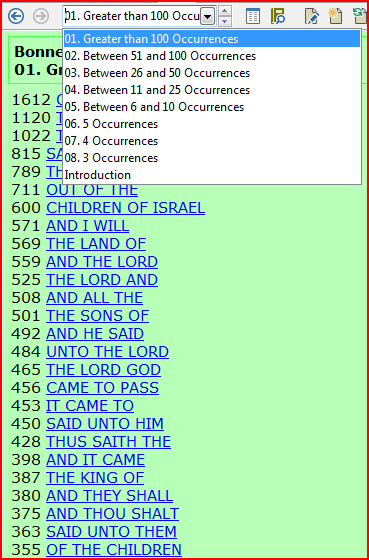Click the count '456' beside CAME TO PASS
The image size is (369, 560).
26,388
